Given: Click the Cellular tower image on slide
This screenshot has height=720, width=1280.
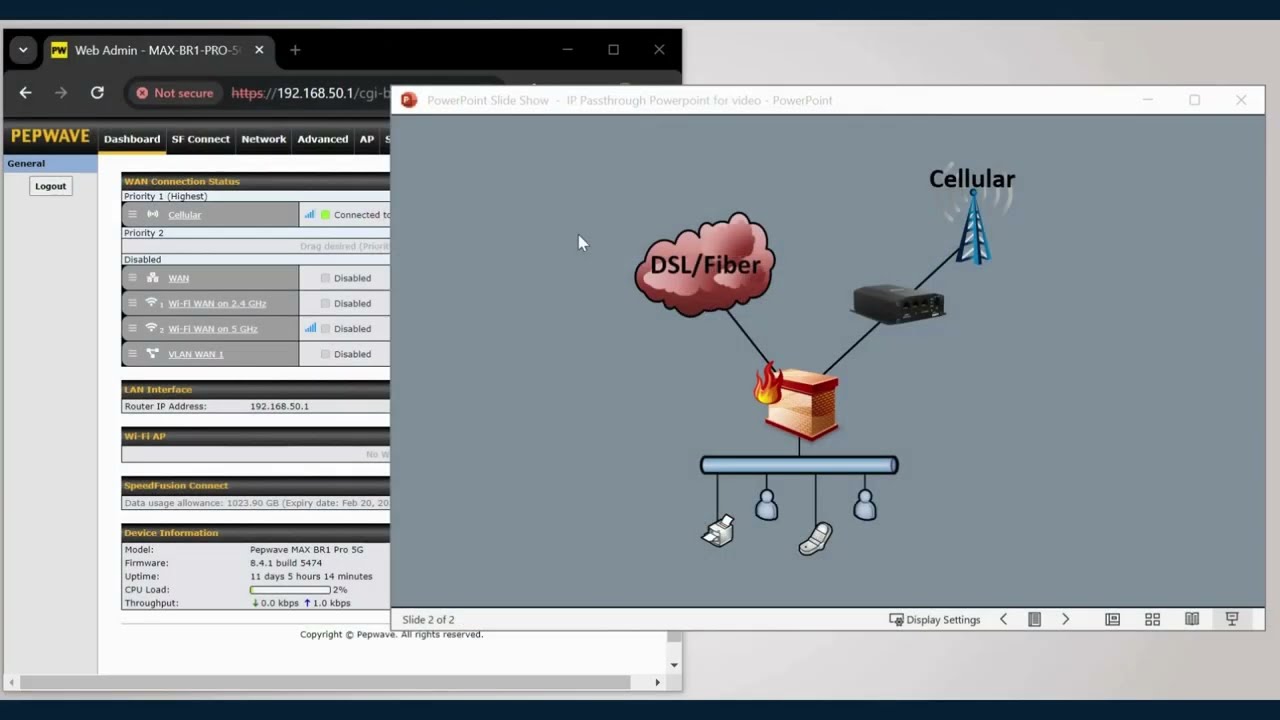Looking at the screenshot, I should point(973,225).
